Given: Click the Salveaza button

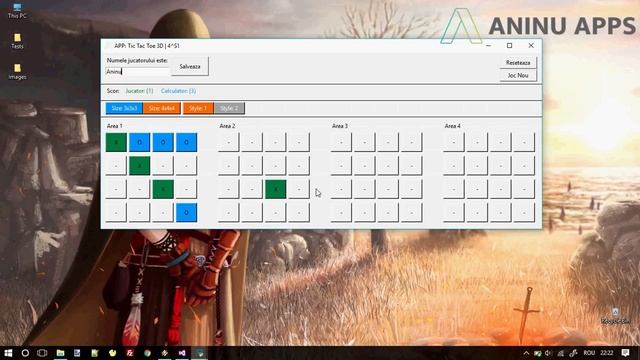Looking at the screenshot, I should click(190, 66).
